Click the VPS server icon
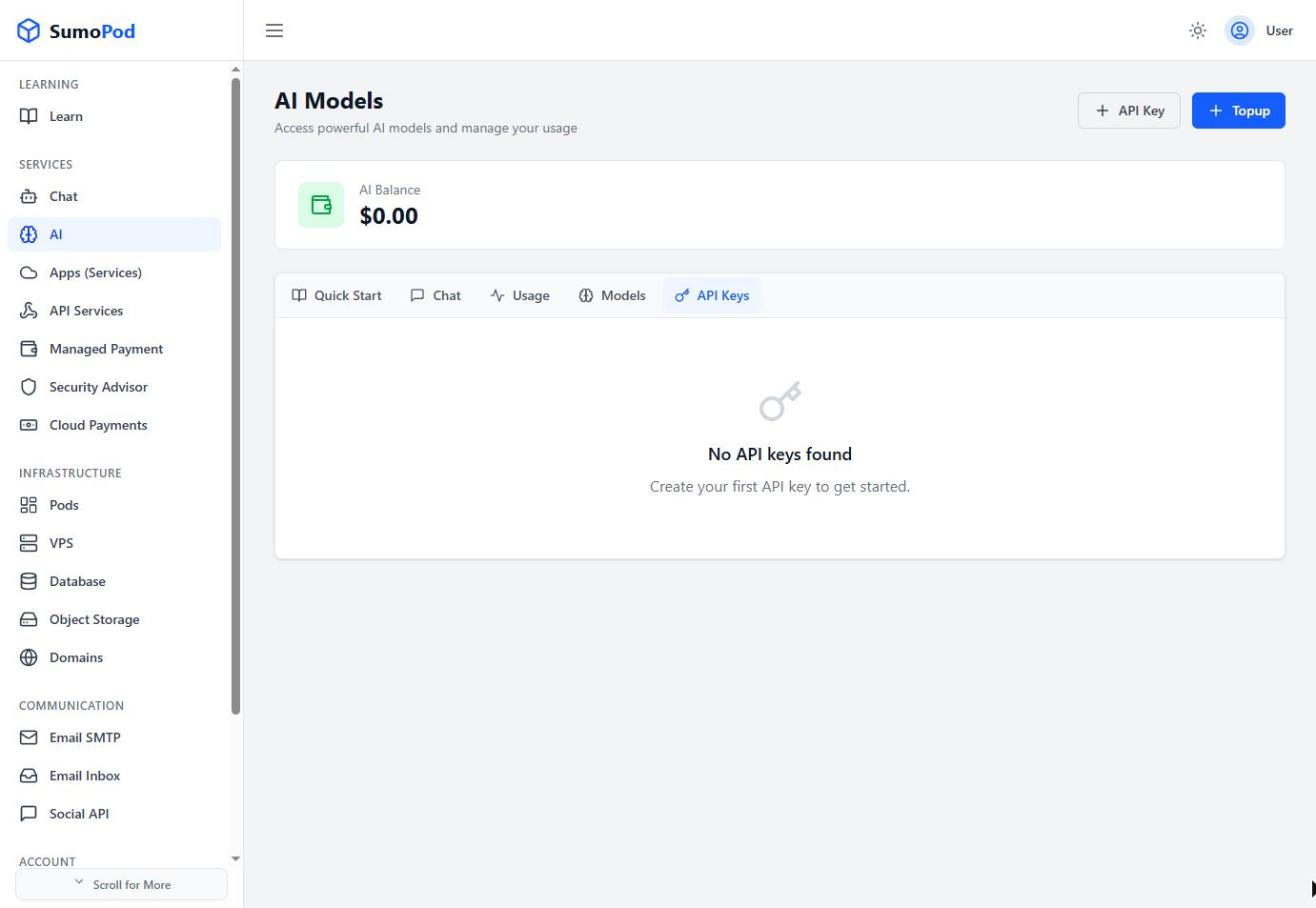 (x=29, y=543)
